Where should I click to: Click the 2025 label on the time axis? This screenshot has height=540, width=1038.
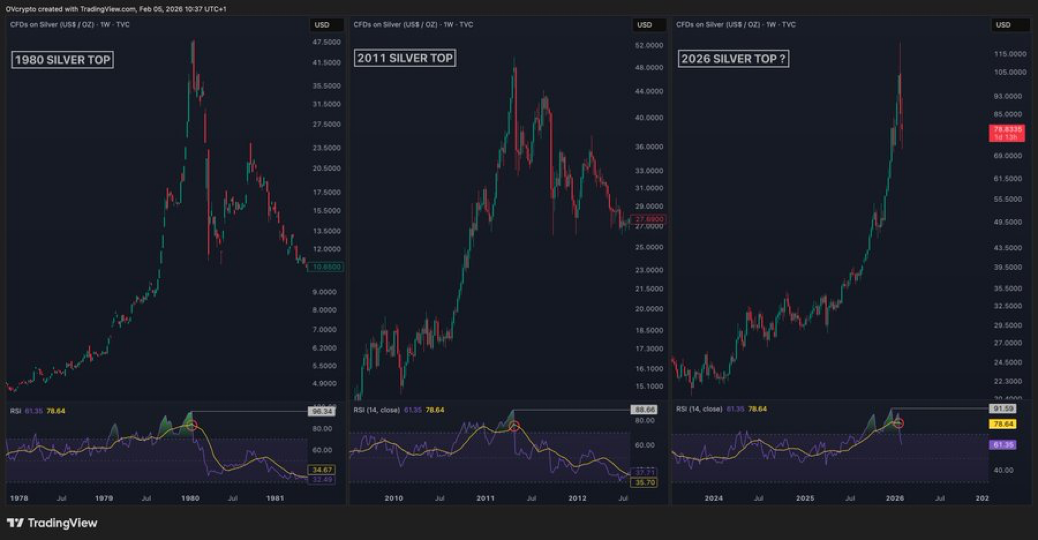point(805,498)
